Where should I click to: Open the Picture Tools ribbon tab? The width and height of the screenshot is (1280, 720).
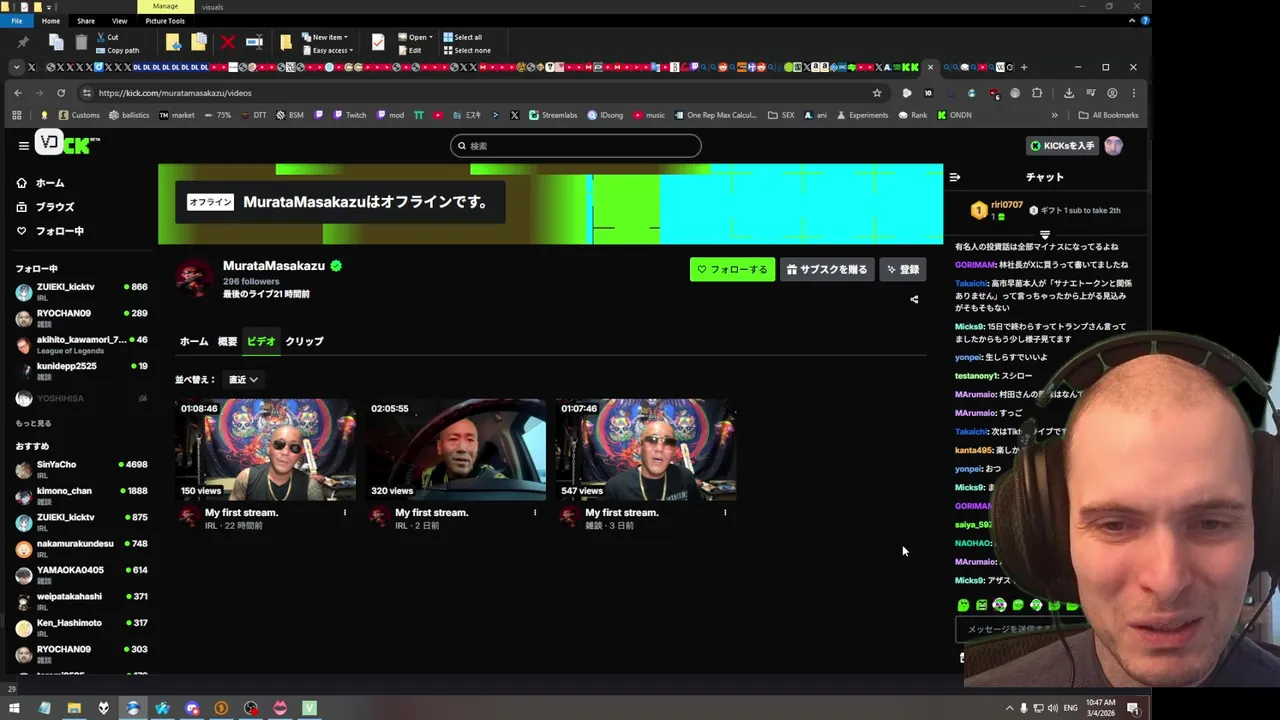pyautogui.click(x=165, y=21)
